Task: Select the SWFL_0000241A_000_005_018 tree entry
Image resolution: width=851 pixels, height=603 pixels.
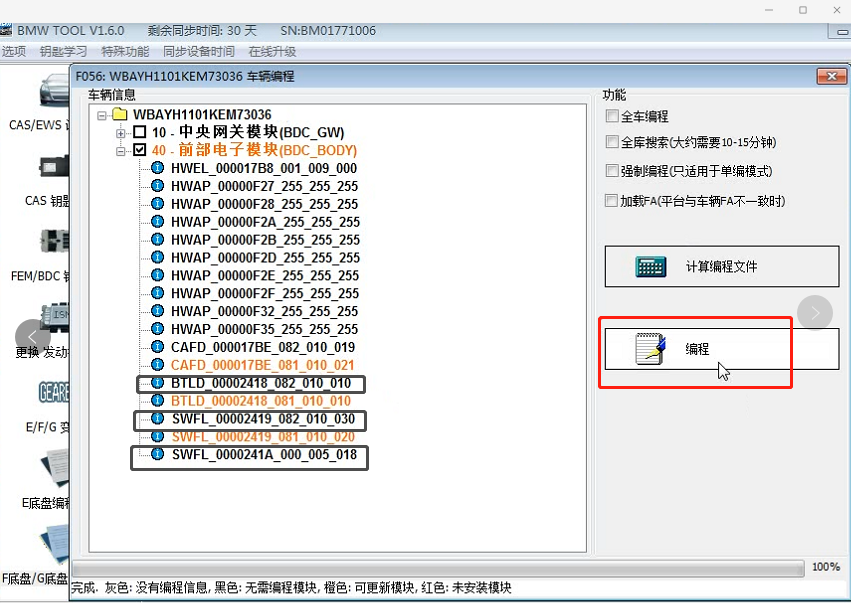Action: pyautogui.click(x=263, y=455)
